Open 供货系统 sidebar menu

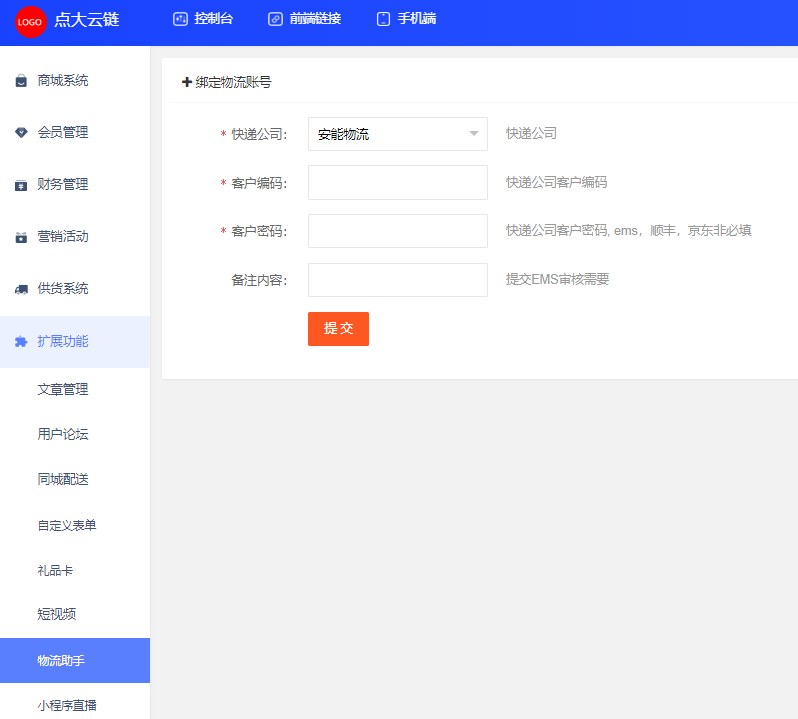tap(75, 289)
